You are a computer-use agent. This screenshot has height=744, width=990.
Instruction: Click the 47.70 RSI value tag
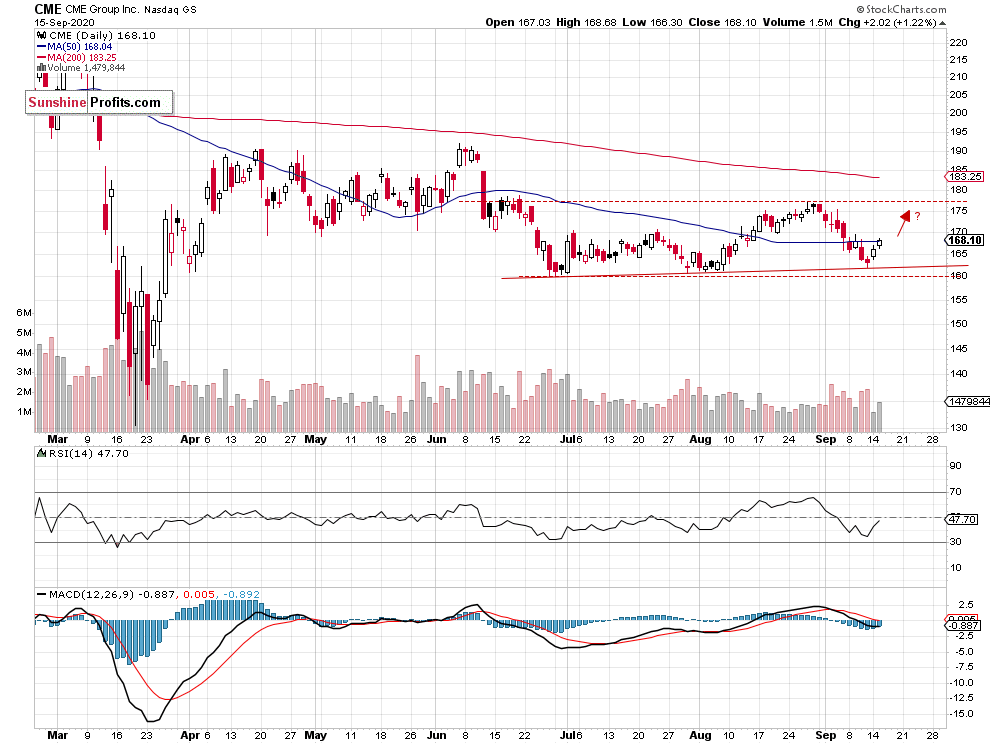coord(962,519)
